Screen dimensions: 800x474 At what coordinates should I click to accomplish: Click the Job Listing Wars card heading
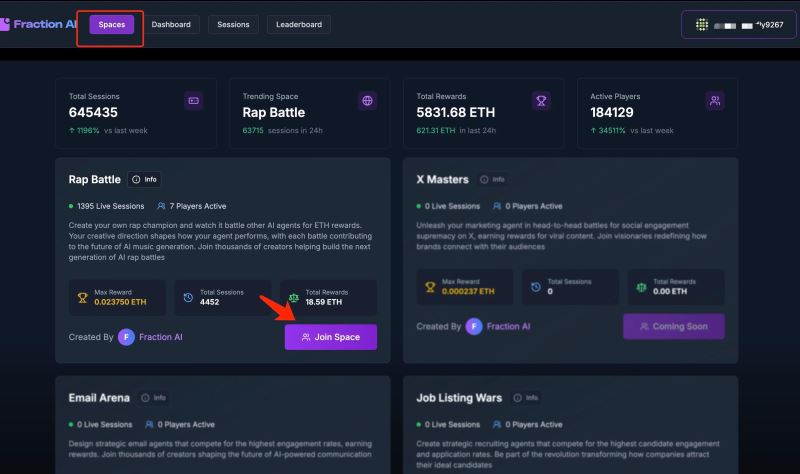(x=459, y=398)
